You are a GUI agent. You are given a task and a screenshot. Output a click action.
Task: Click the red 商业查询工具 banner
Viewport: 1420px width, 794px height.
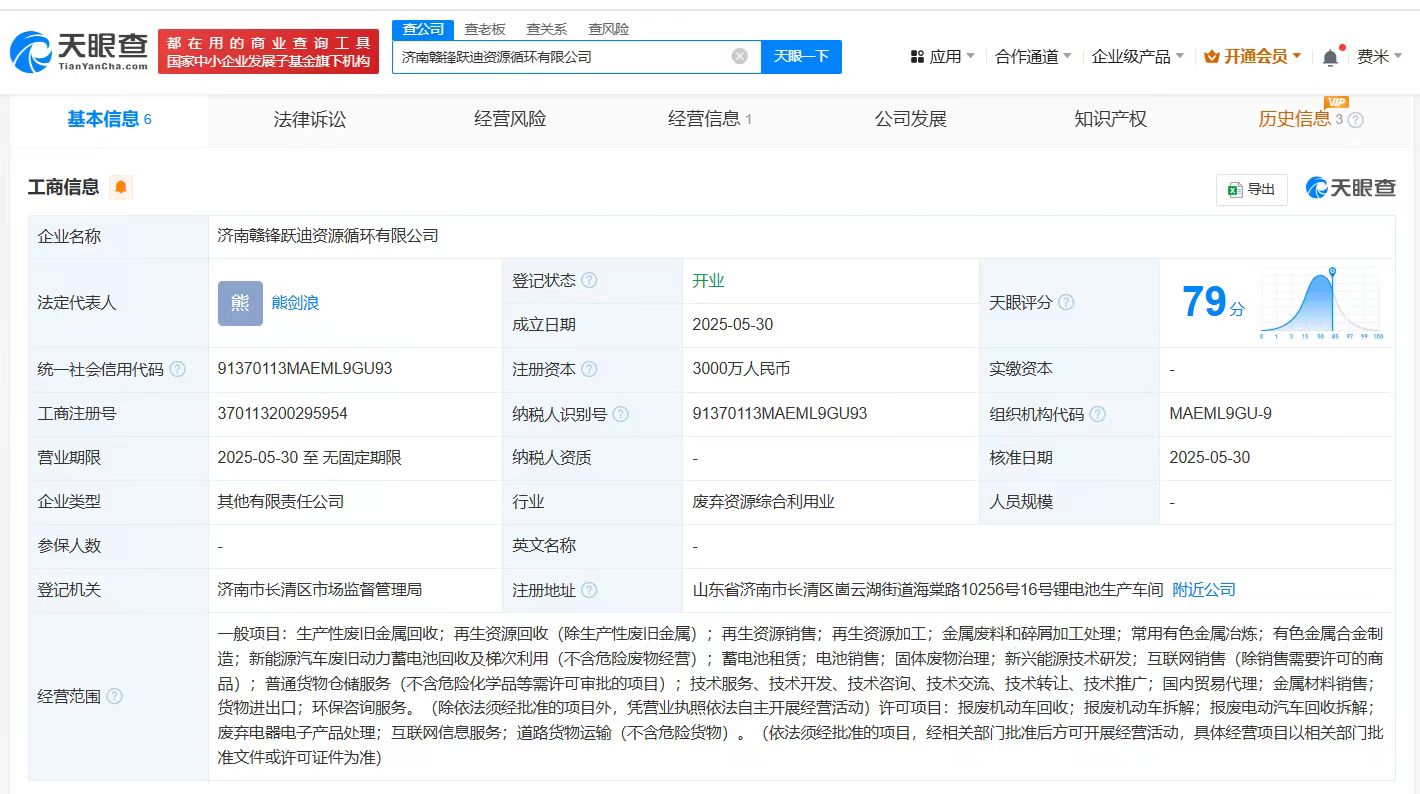268,52
